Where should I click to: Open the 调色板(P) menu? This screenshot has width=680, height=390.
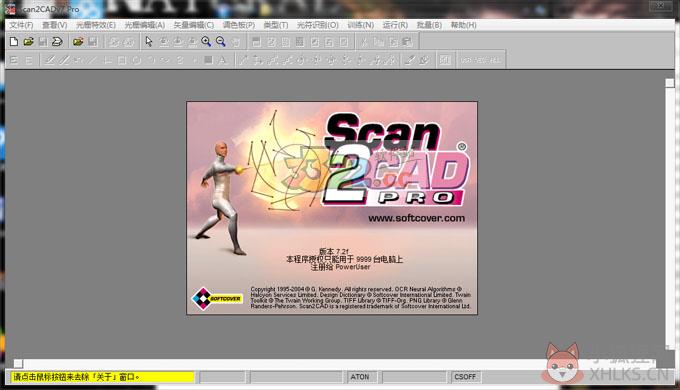(x=239, y=25)
